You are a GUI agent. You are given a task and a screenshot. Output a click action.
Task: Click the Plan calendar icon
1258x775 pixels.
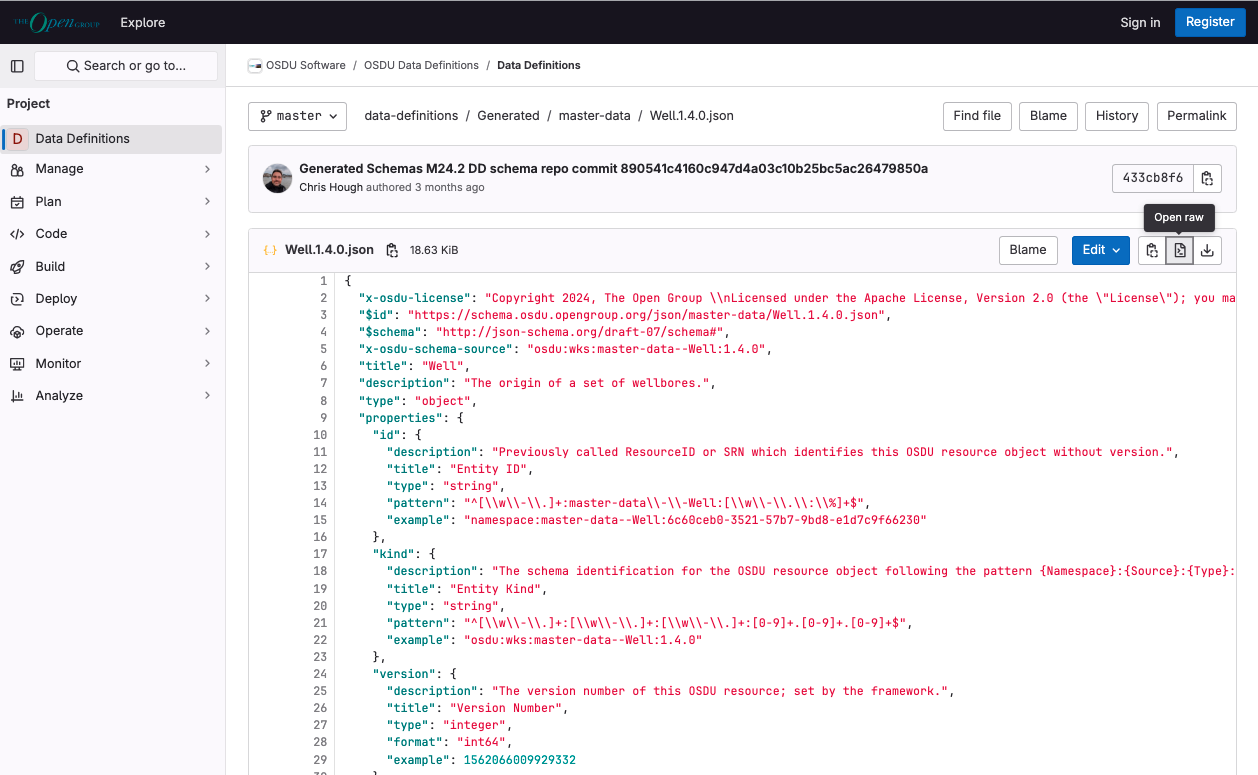[x=17, y=202]
